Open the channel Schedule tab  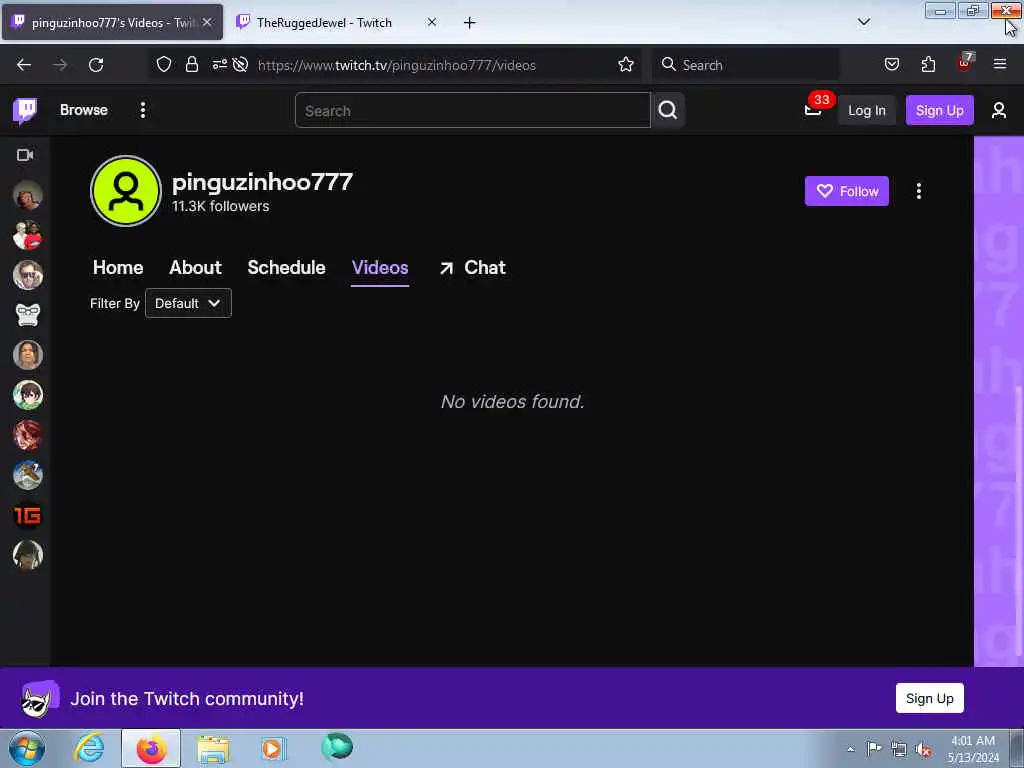286,268
